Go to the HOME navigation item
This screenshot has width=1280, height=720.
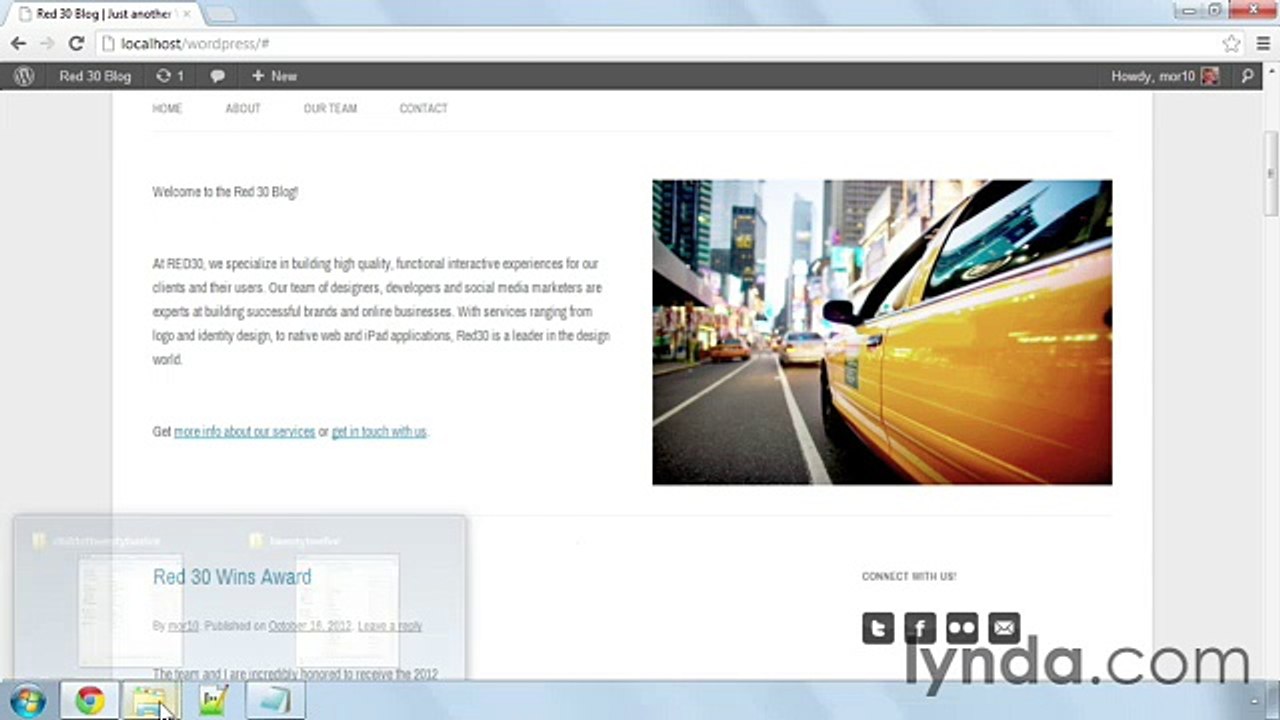pos(167,108)
